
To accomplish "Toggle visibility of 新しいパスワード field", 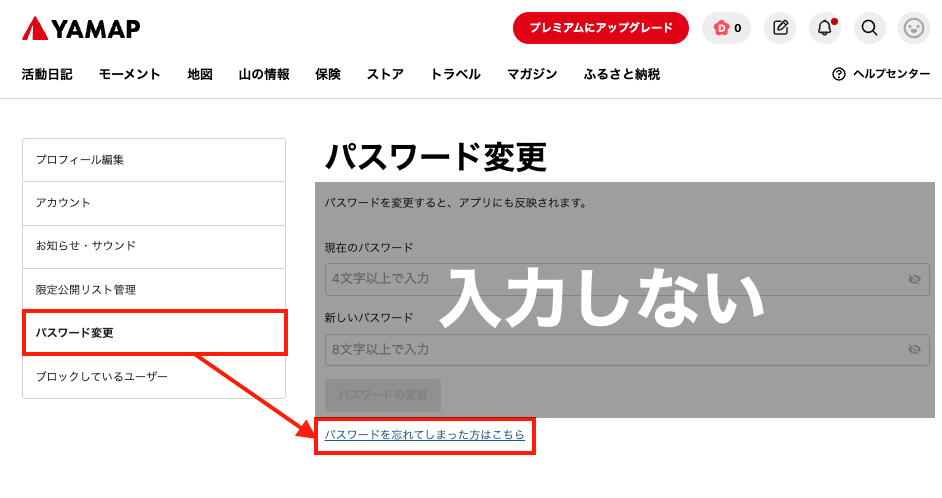I will (914, 349).
